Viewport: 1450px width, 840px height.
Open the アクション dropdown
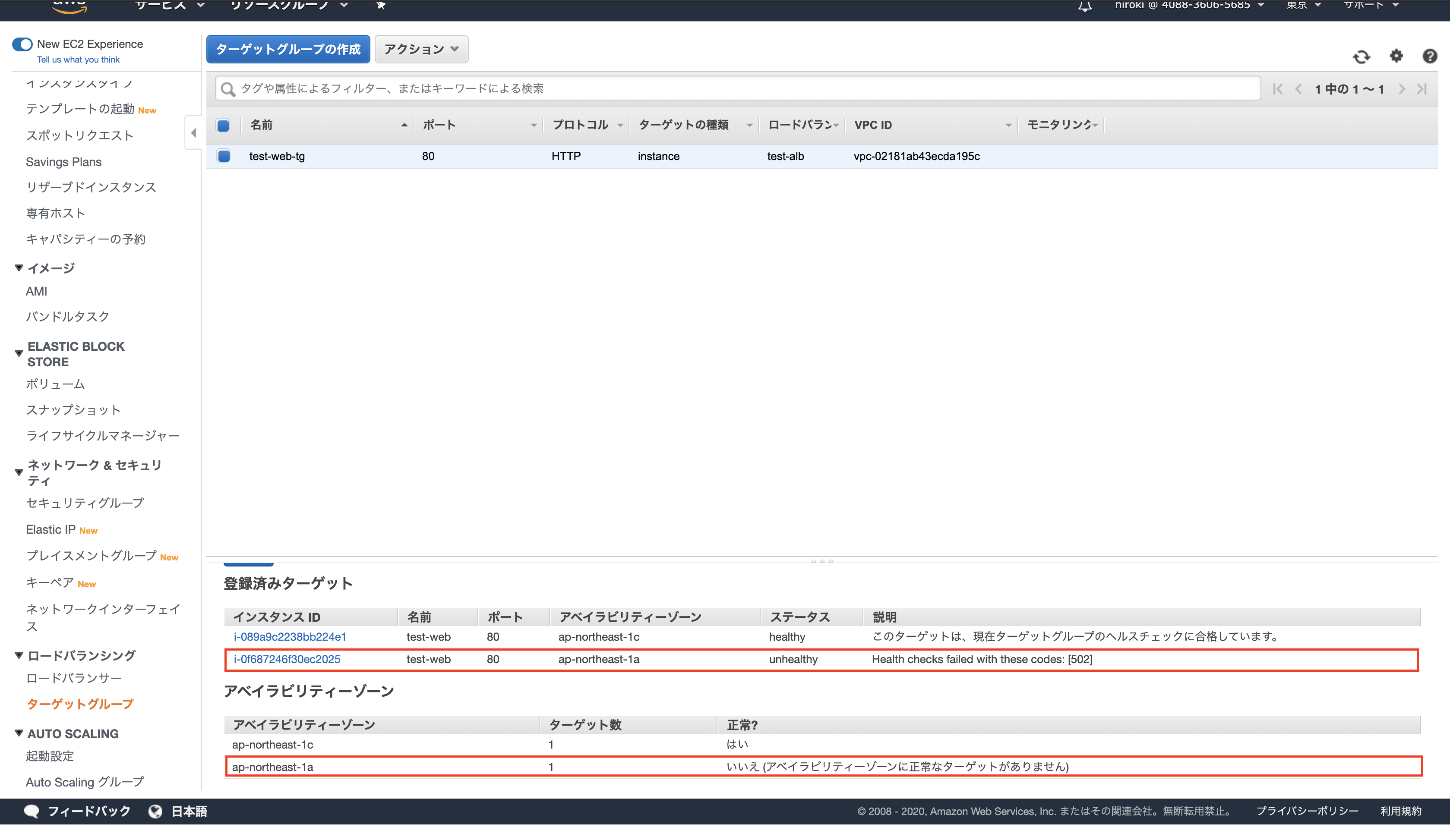click(420, 50)
